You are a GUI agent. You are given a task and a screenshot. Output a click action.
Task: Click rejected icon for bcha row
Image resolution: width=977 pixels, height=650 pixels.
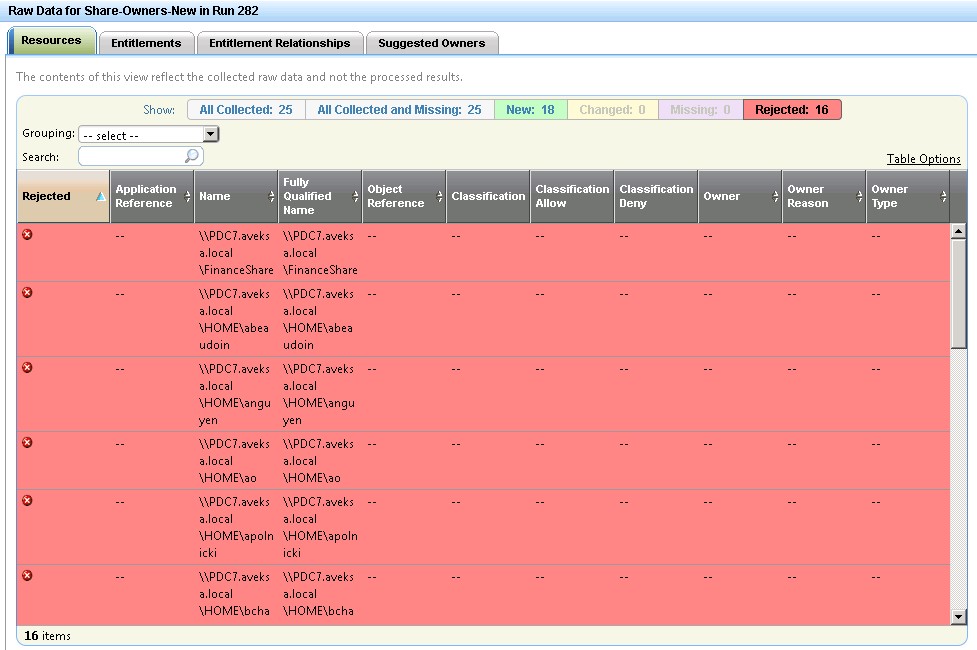pyautogui.click(x=27, y=575)
